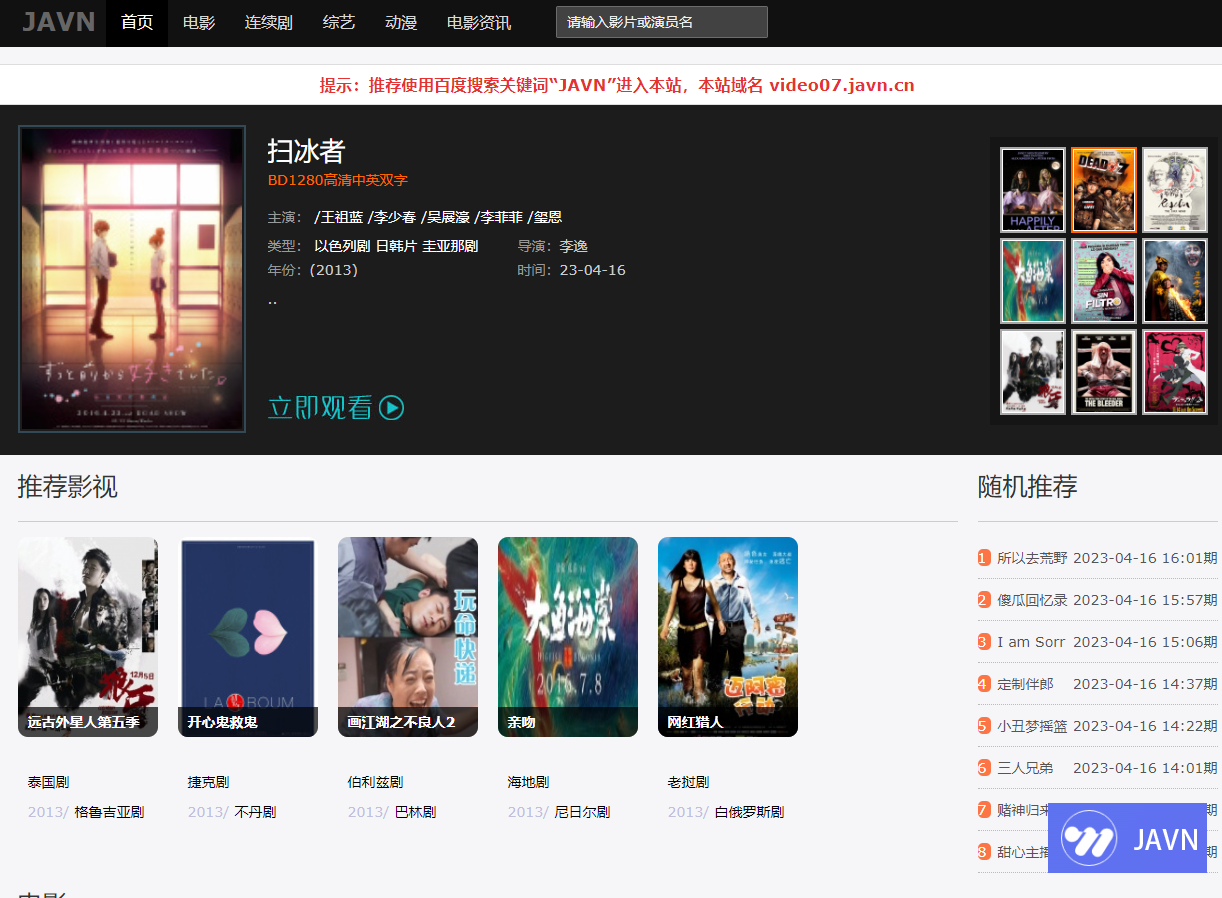The height and width of the screenshot is (898, 1222).
Task: Click the play circle icon beside 立即观看
Action: click(392, 407)
